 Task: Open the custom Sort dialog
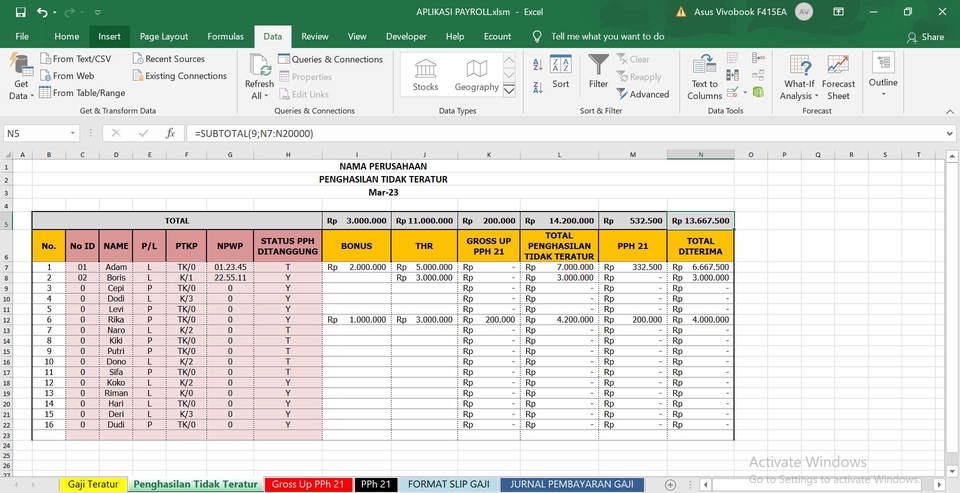click(x=560, y=72)
